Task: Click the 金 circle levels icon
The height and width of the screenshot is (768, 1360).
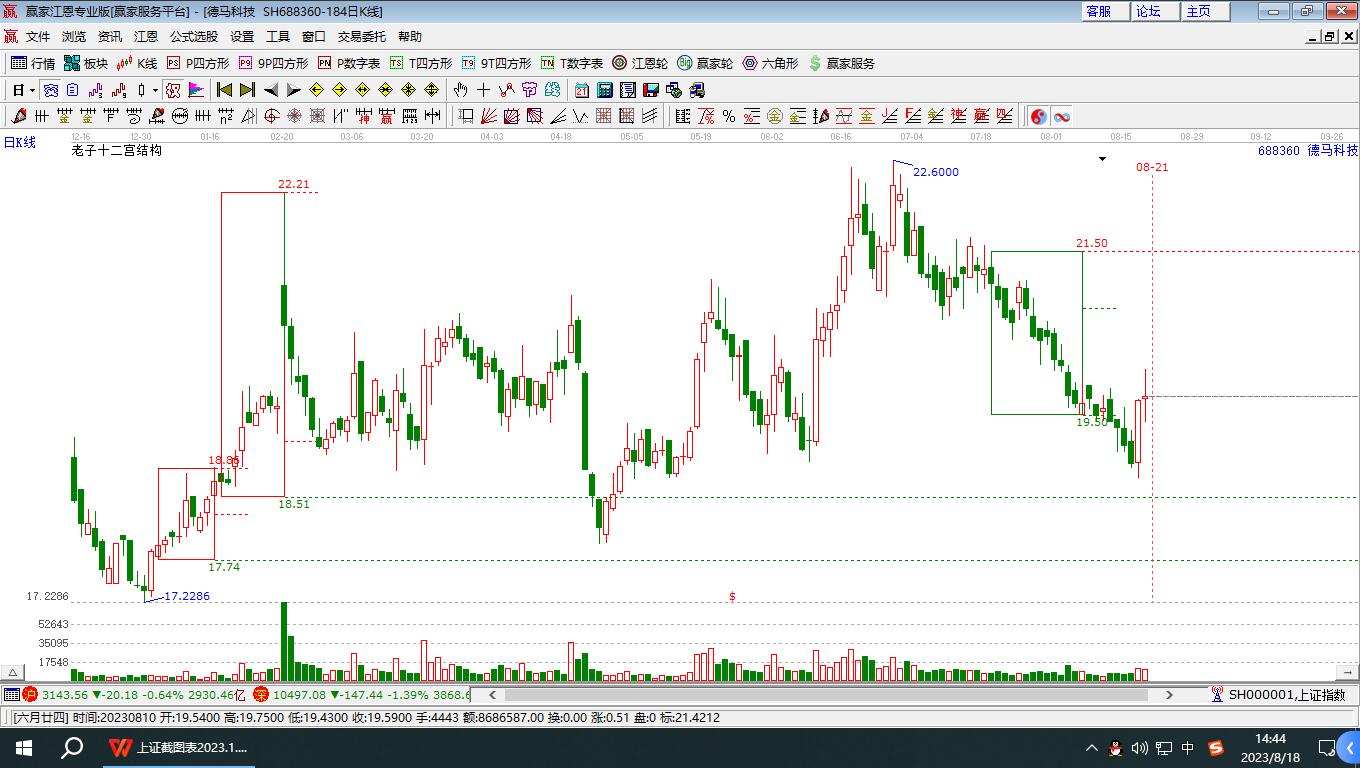Action: [x=775, y=116]
